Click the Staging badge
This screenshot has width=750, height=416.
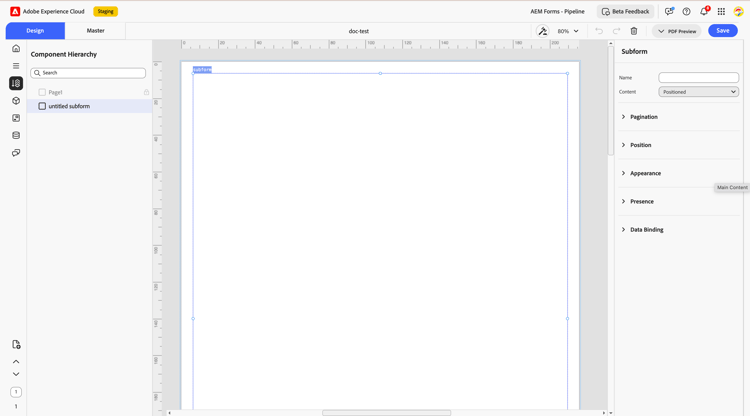pos(106,11)
